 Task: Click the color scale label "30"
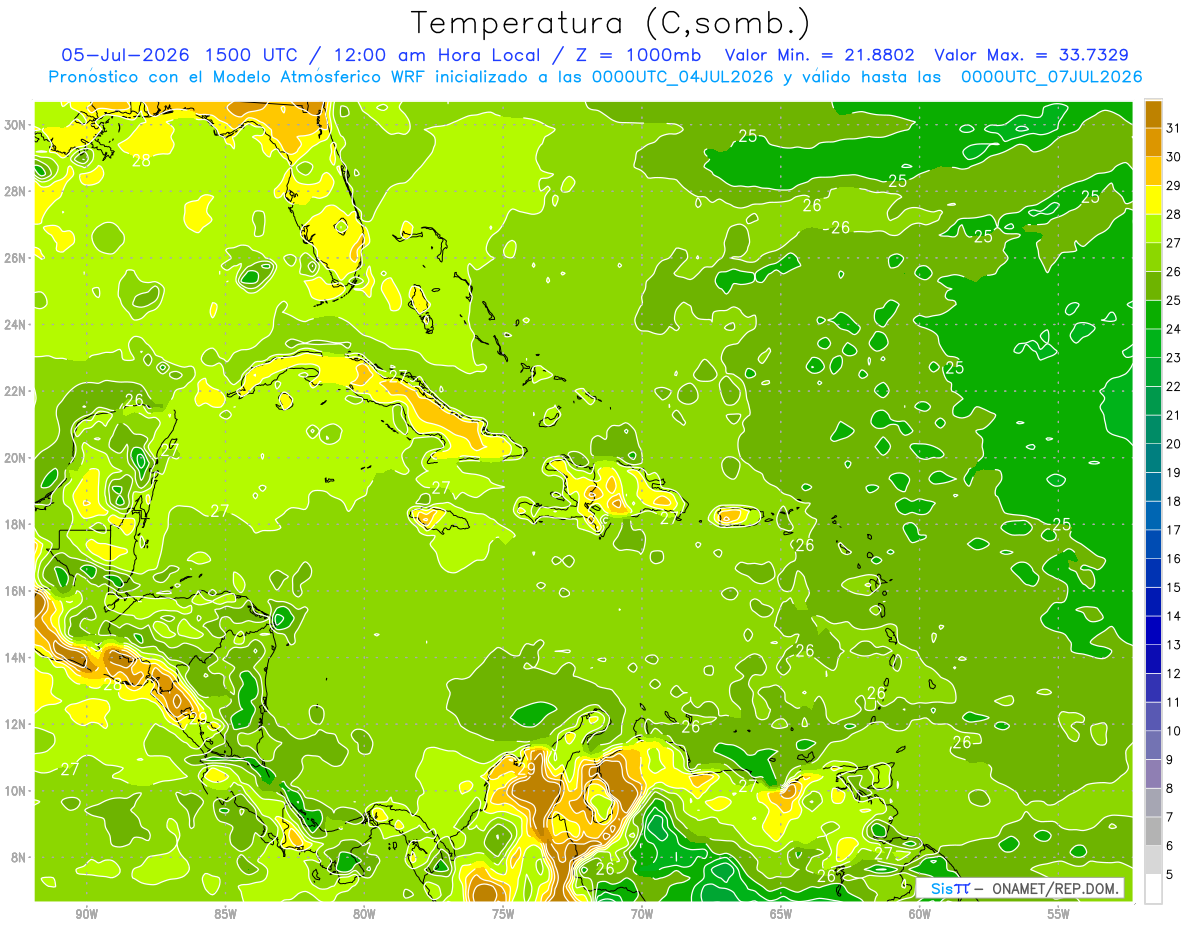tap(1174, 156)
